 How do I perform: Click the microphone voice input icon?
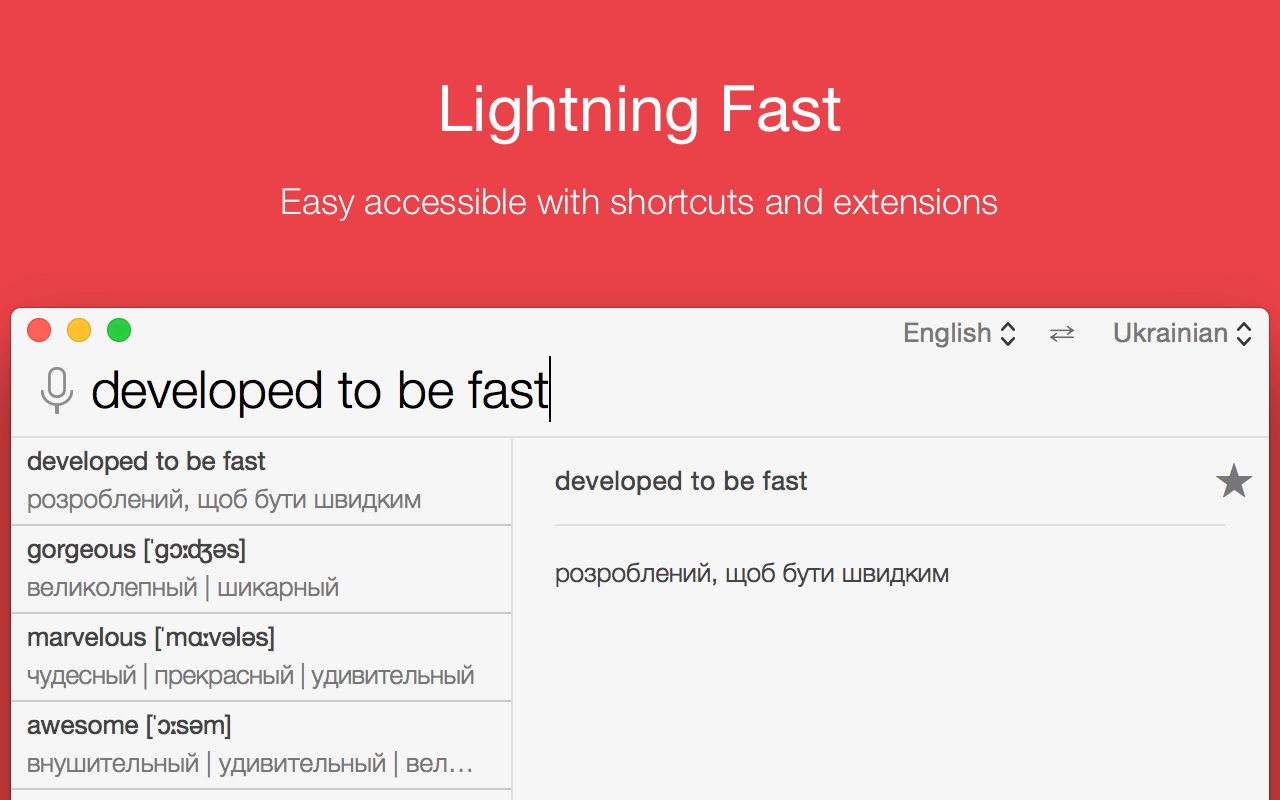tap(57, 390)
